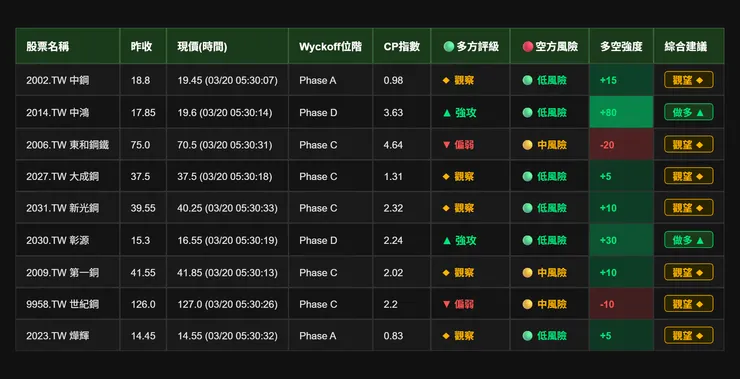Select stock name 2002.TW 中鋼

58,80
